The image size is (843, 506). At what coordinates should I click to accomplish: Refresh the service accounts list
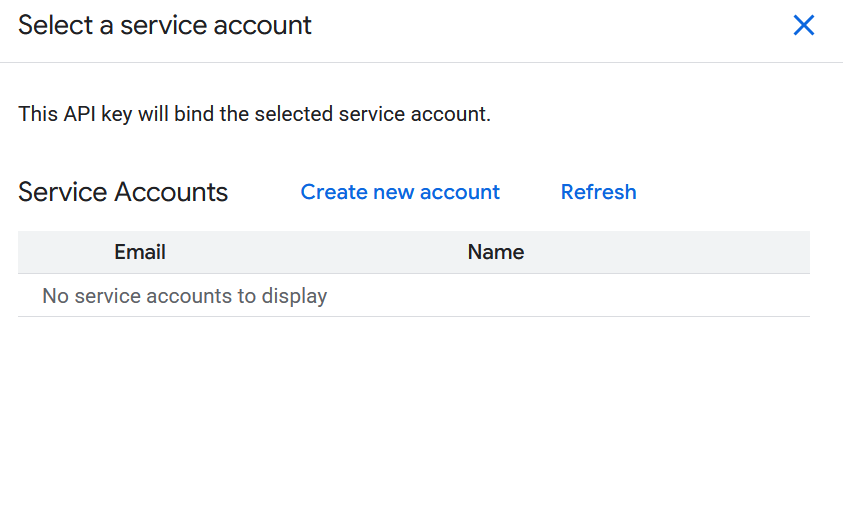598,192
